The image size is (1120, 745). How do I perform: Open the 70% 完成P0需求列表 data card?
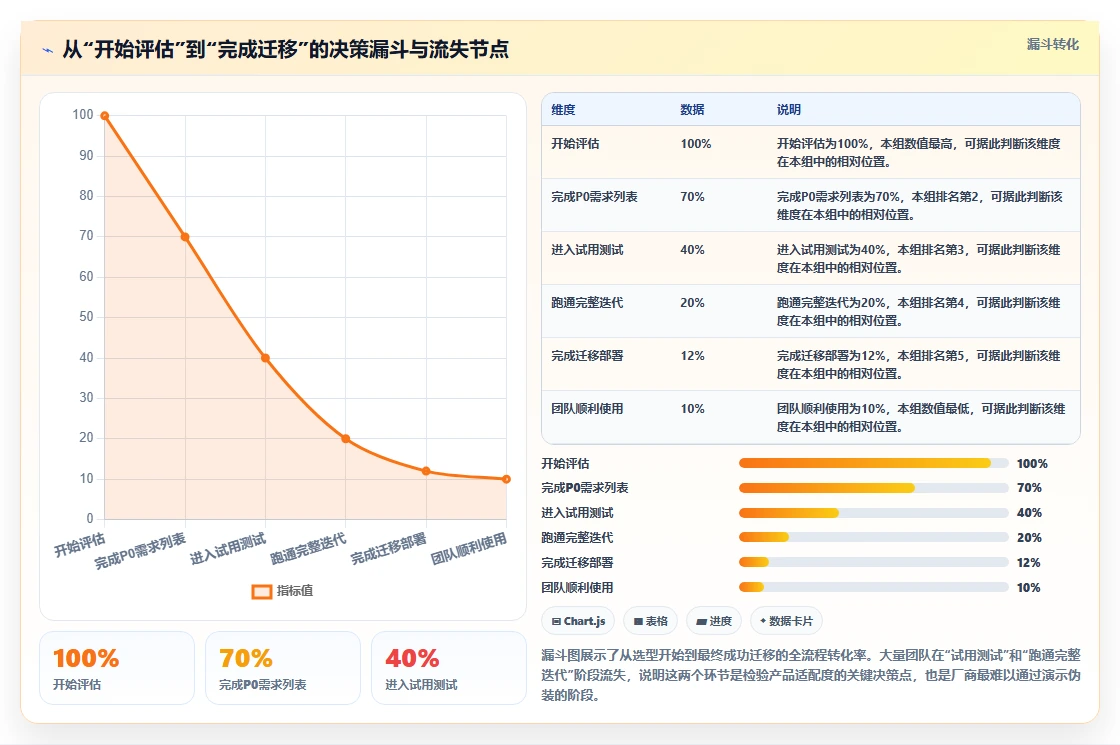point(283,668)
